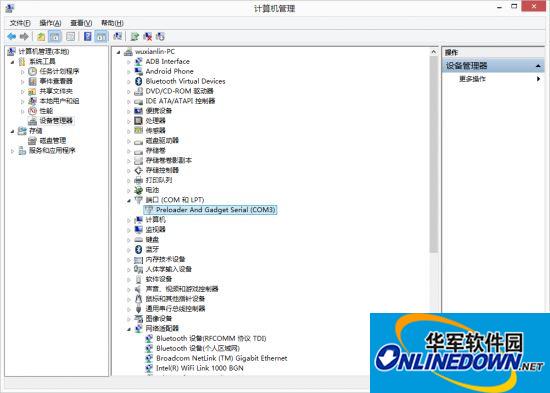Click the 便携设备 category icon

[139, 111]
